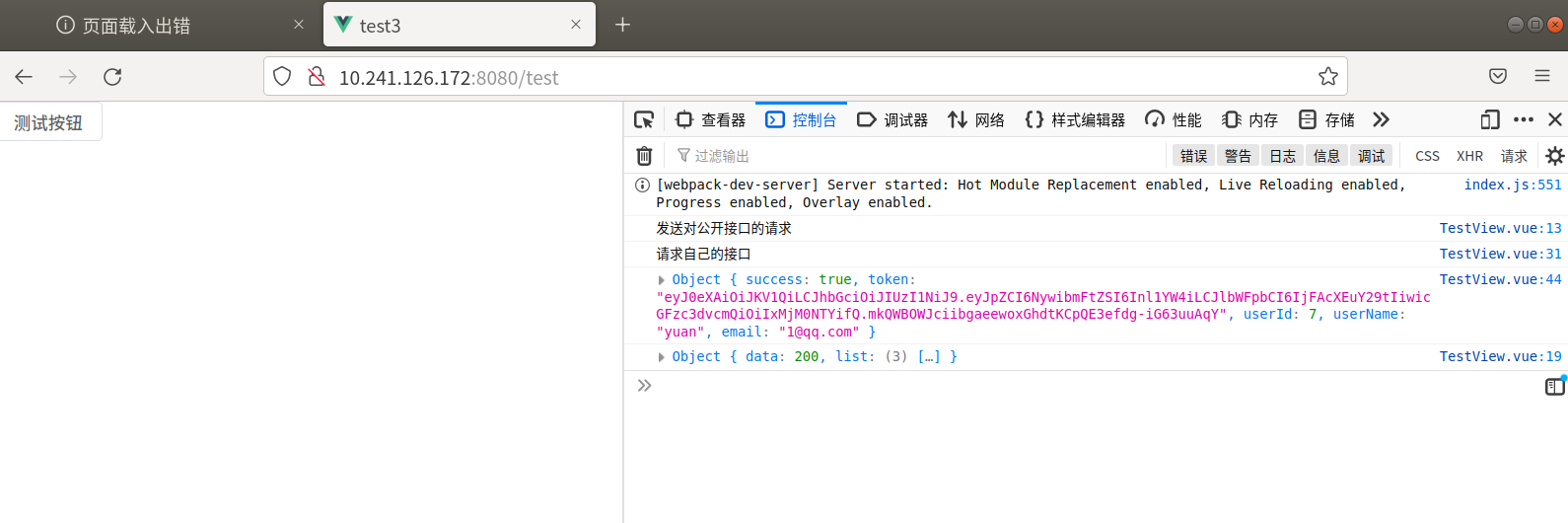Click the element picker icon in devtools
Screen dimensions: 1568x523
point(644,119)
